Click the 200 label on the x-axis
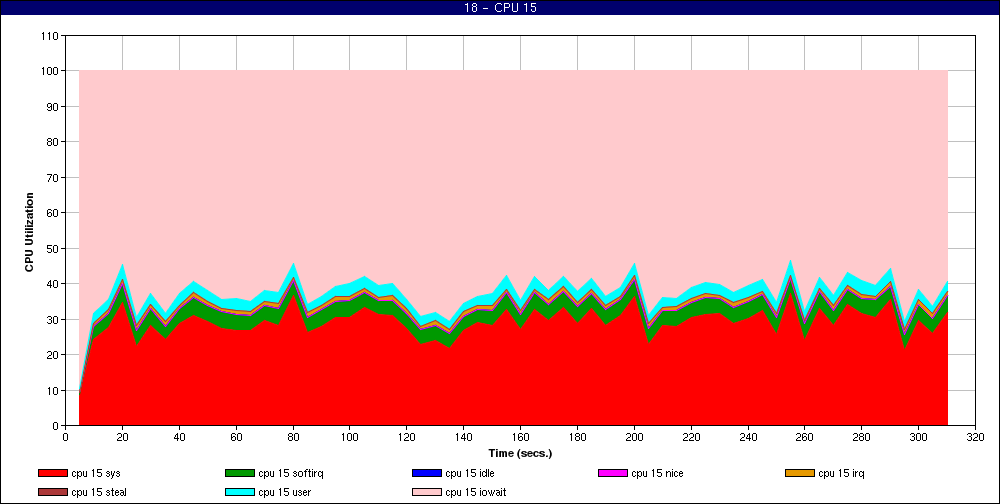Screen dimensions: 1000x504 634,437
